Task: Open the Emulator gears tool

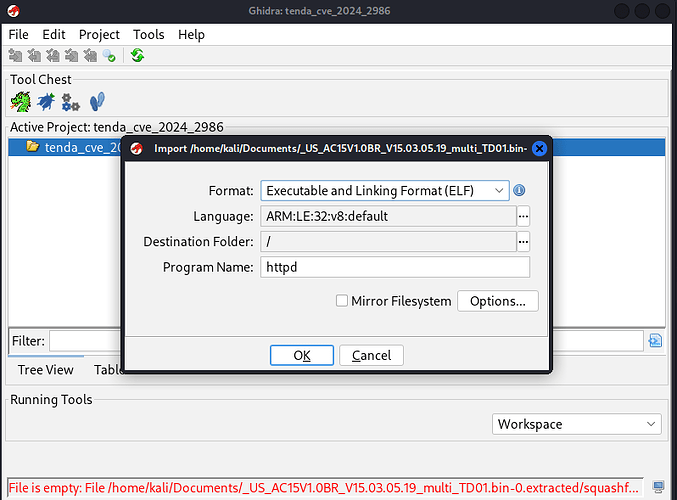Action: click(x=70, y=102)
